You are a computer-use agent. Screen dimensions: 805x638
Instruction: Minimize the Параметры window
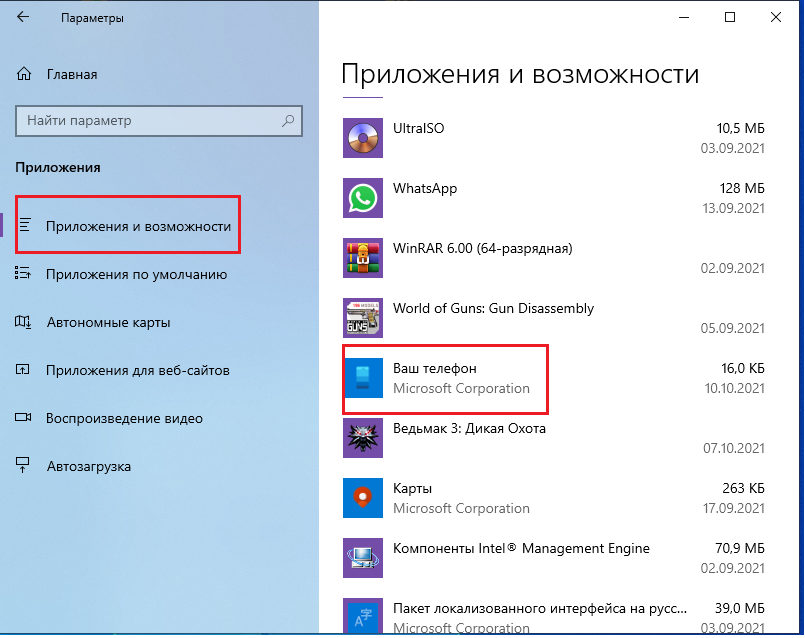point(683,17)
